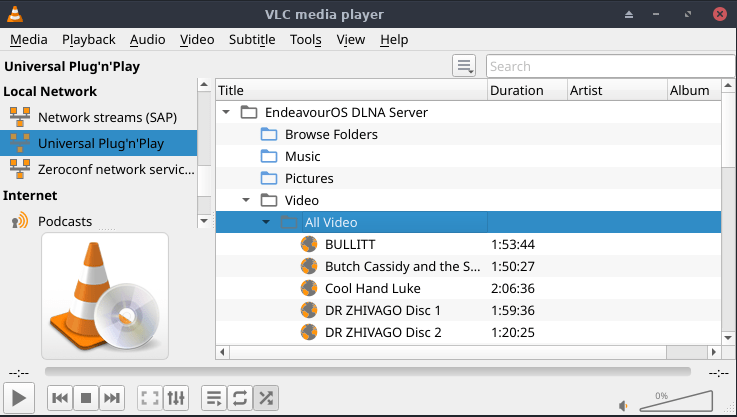Click the 1:53:44 duration cell
The height and width of the screenshot is (417, 737).
point(513,244)
